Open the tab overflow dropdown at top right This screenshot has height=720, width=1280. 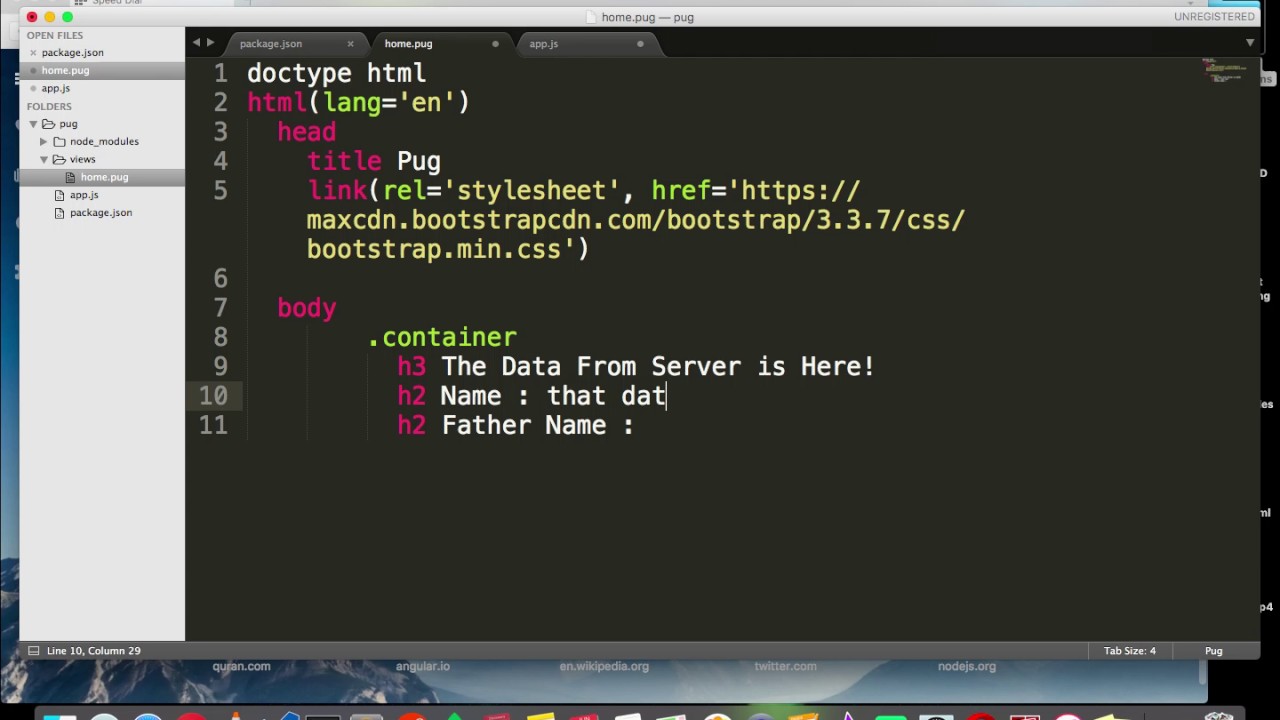click(x=1250, y=43)
